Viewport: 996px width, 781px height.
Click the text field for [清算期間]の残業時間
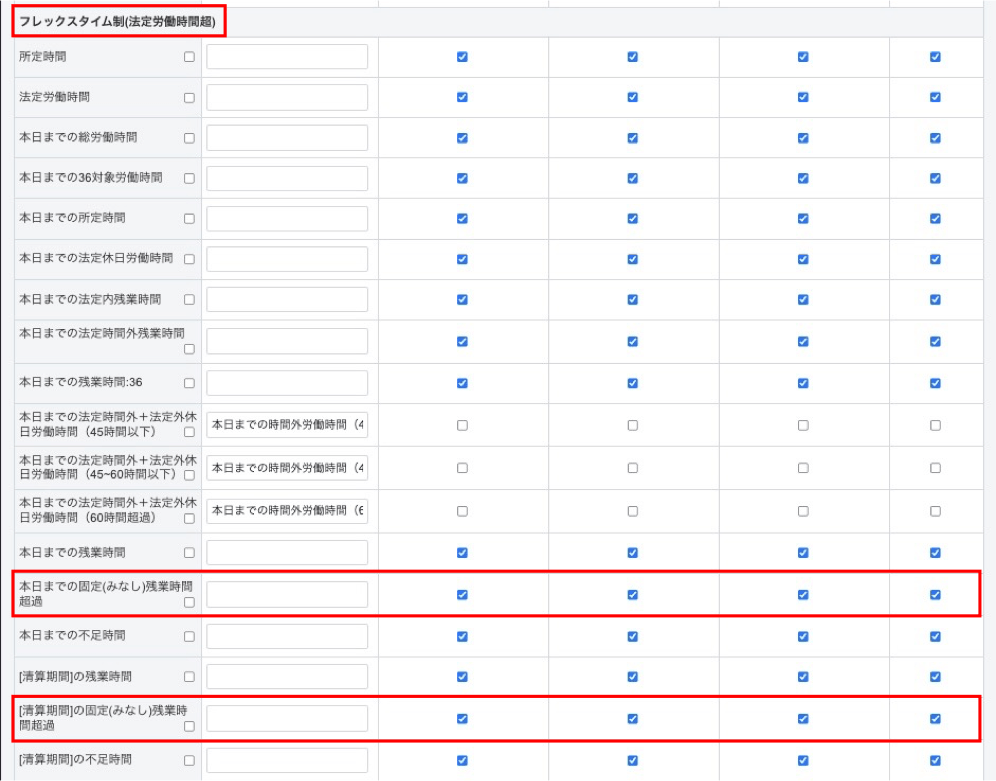pos(287,677)
